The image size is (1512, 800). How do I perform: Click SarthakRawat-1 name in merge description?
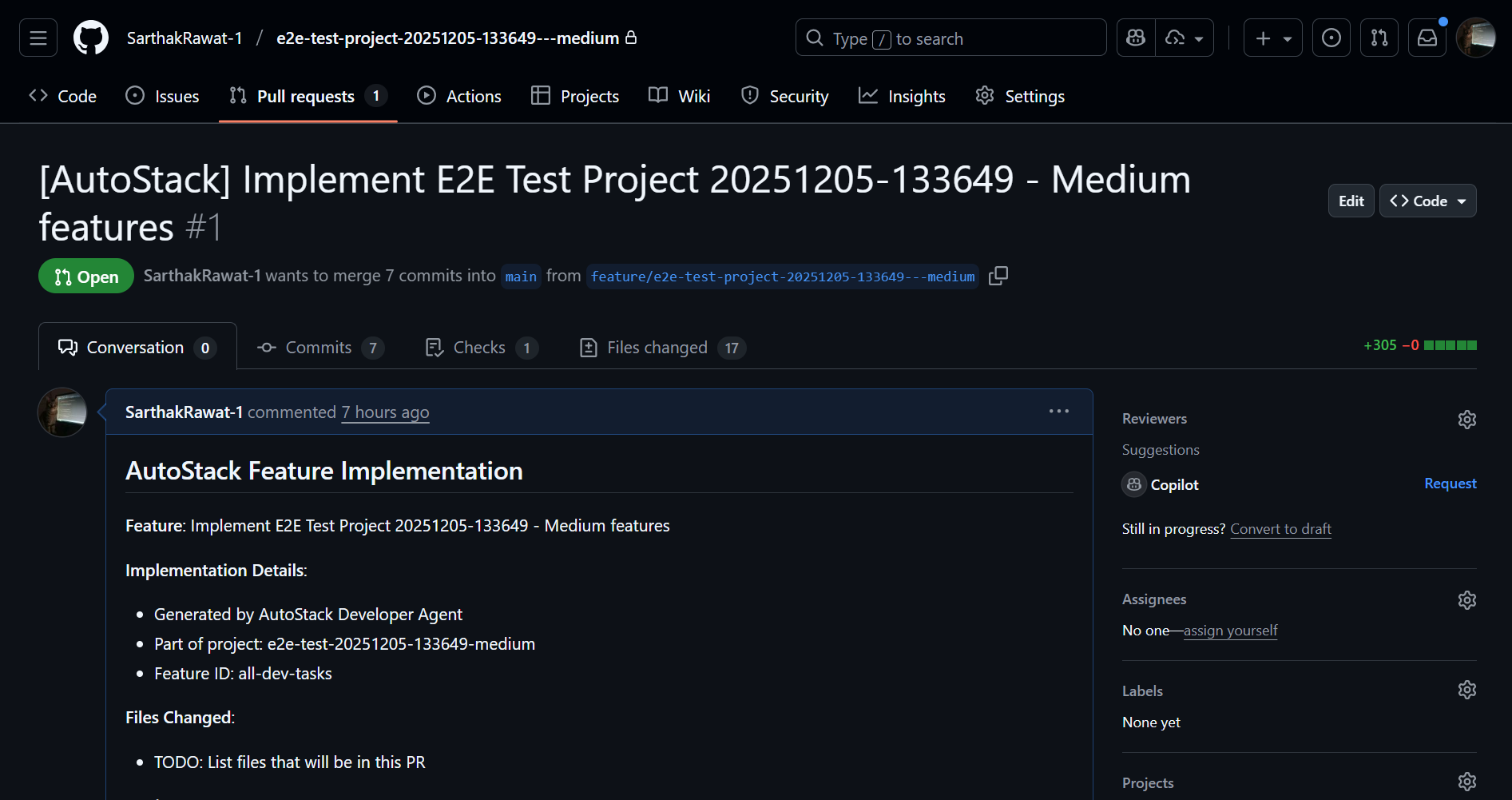(202, 276)
